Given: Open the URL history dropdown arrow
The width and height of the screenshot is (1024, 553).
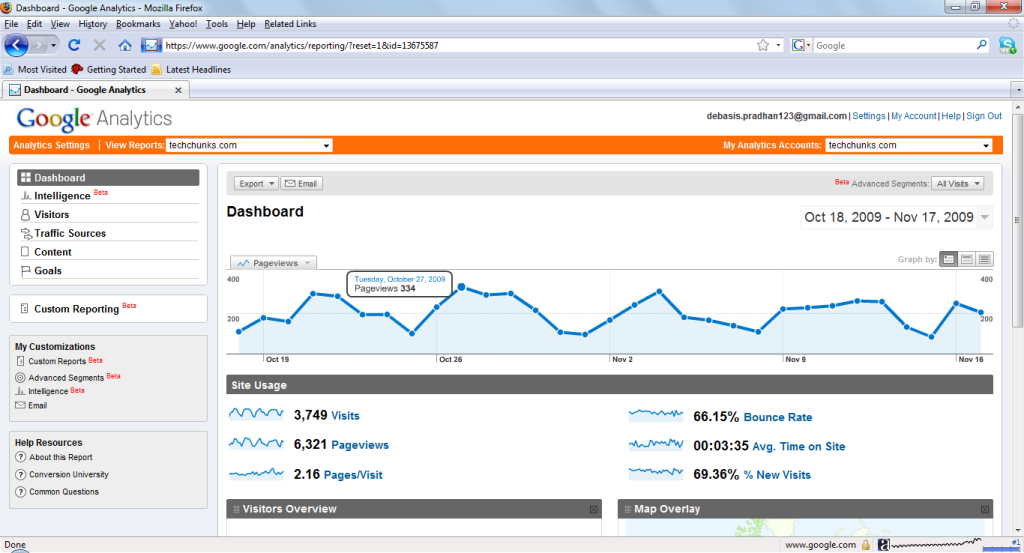Looking at the screenshot, I should 778,45.
